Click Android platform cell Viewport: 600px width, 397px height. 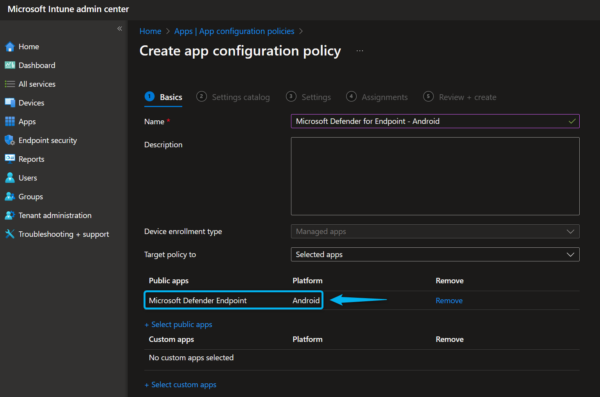pos(306,301)
